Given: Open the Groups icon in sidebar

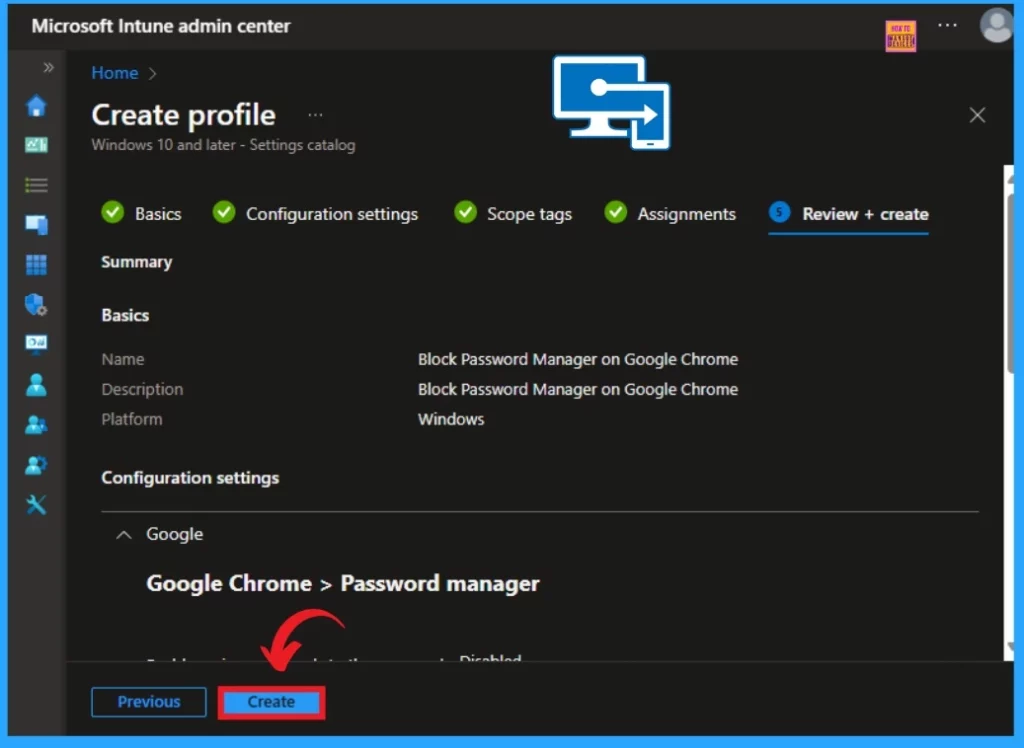Looking at the screenshot, I should (36, 425).
